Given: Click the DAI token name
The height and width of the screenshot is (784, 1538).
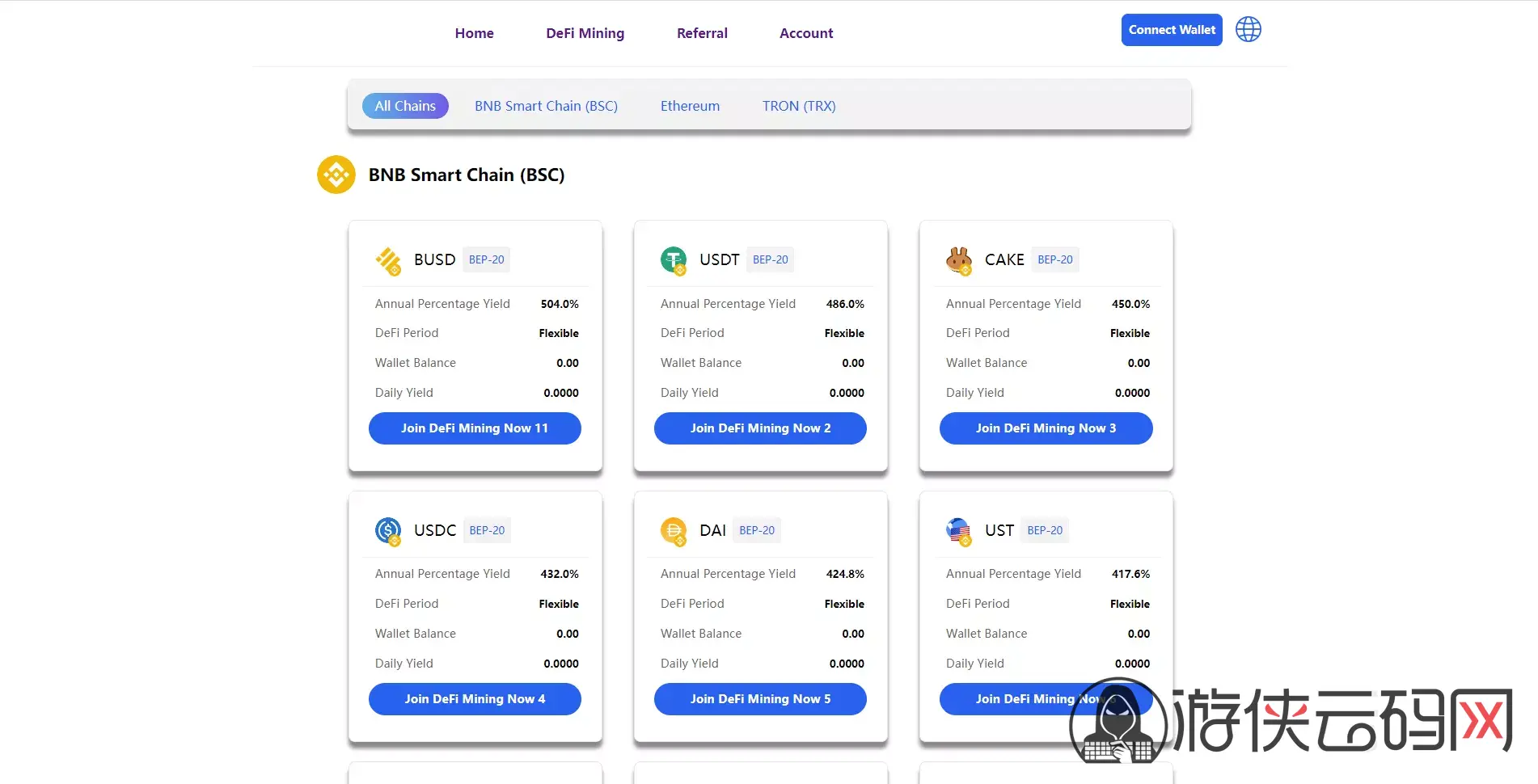Looking at the screenshot, I should 712,530.
